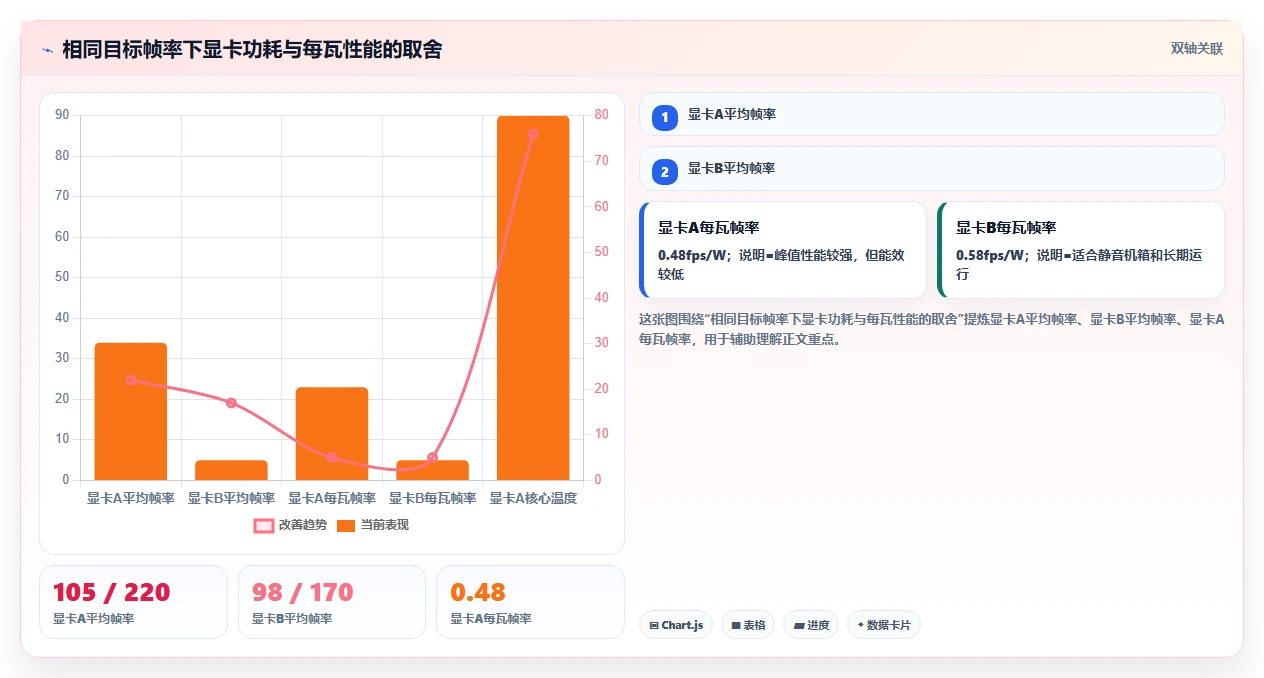Click trend line point above 显卡B每瓦帧率 bar
Image resolution: width=1264 pixels, height=678 pixels.
pos(432,457)
